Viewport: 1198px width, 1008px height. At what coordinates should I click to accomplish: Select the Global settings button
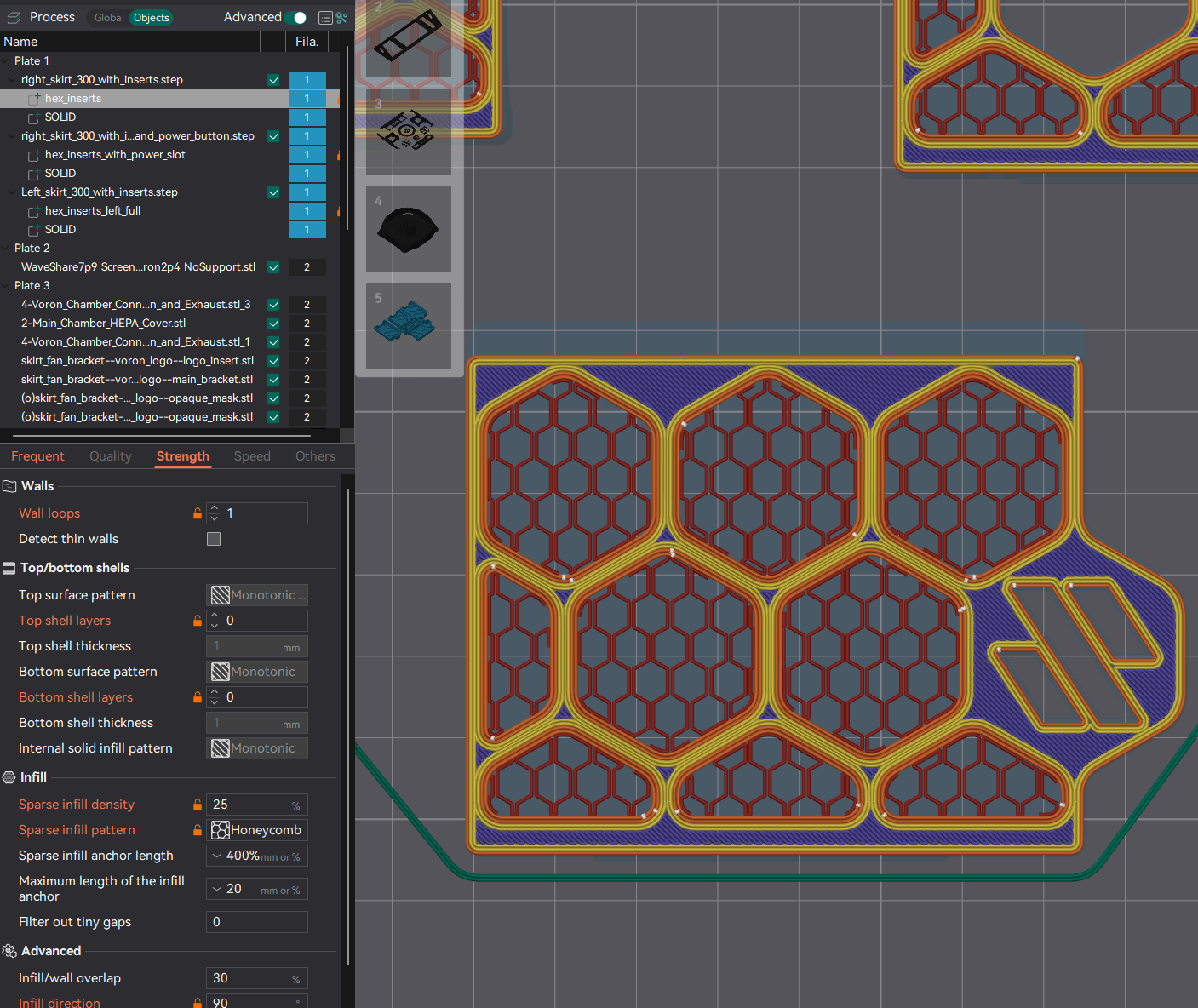(x=108, y=17)
